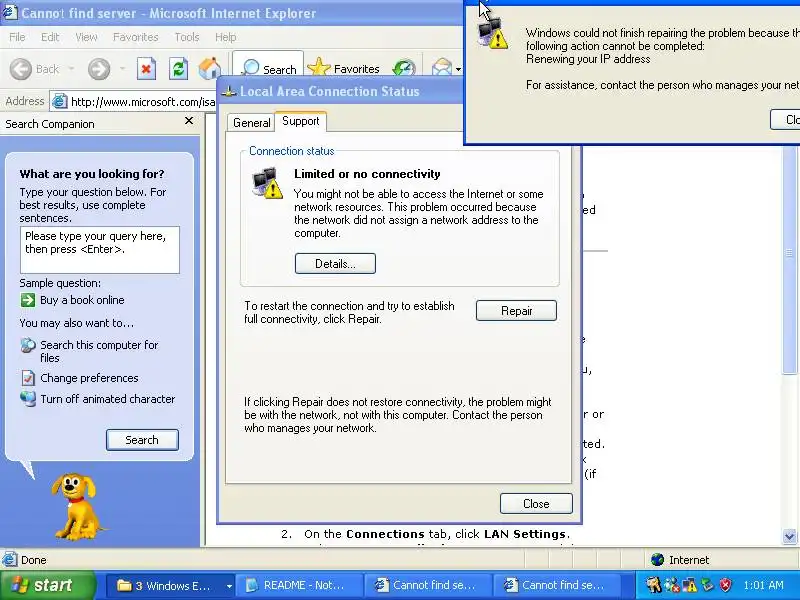
Task: Open the Help menu
Action: [225, 37]
